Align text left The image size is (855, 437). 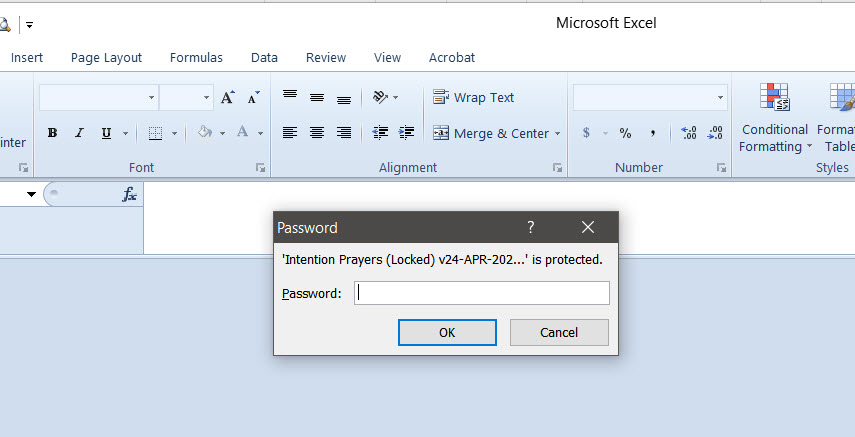click(290, 133)
